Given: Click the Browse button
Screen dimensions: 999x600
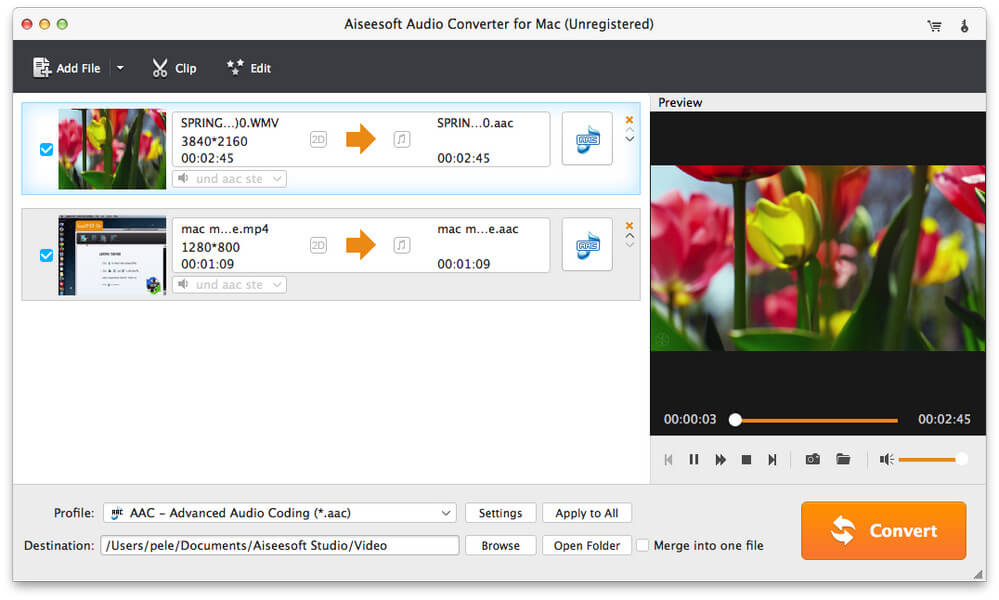Looking at the screenshot, I should (500, 545).
